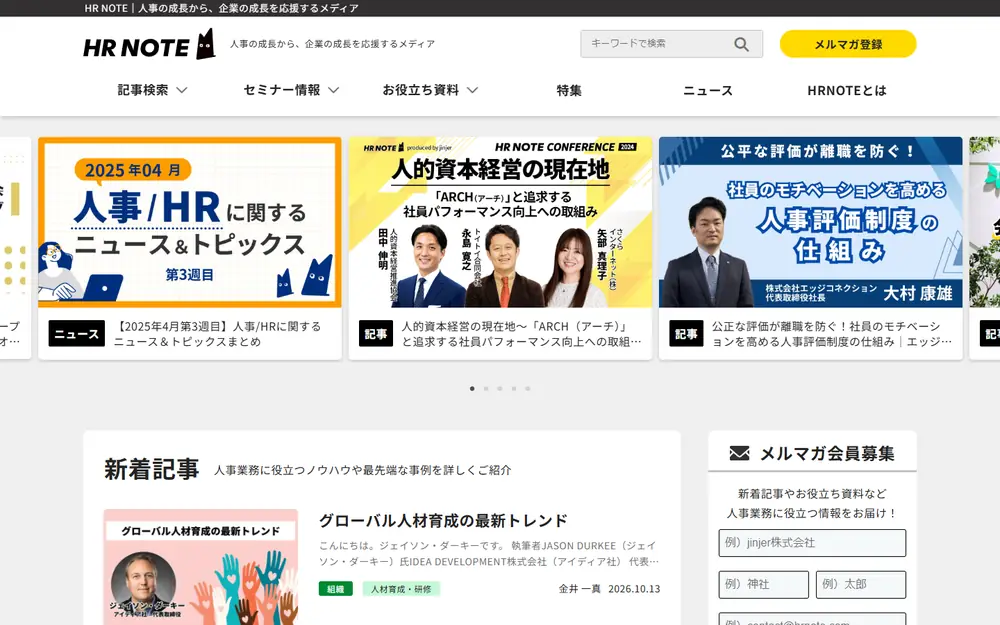This screenshot has height=625, width=1000.
Task: Click the green 組織 category tag
Action: (x=335, y=589)
